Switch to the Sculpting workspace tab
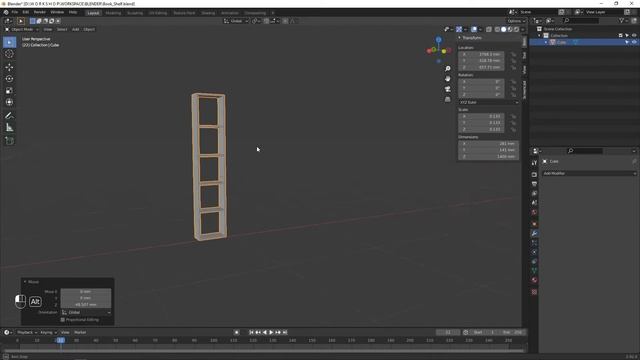The height and width of the screenshot is (360, 640). pyautogui.click(x=135, y=13)
